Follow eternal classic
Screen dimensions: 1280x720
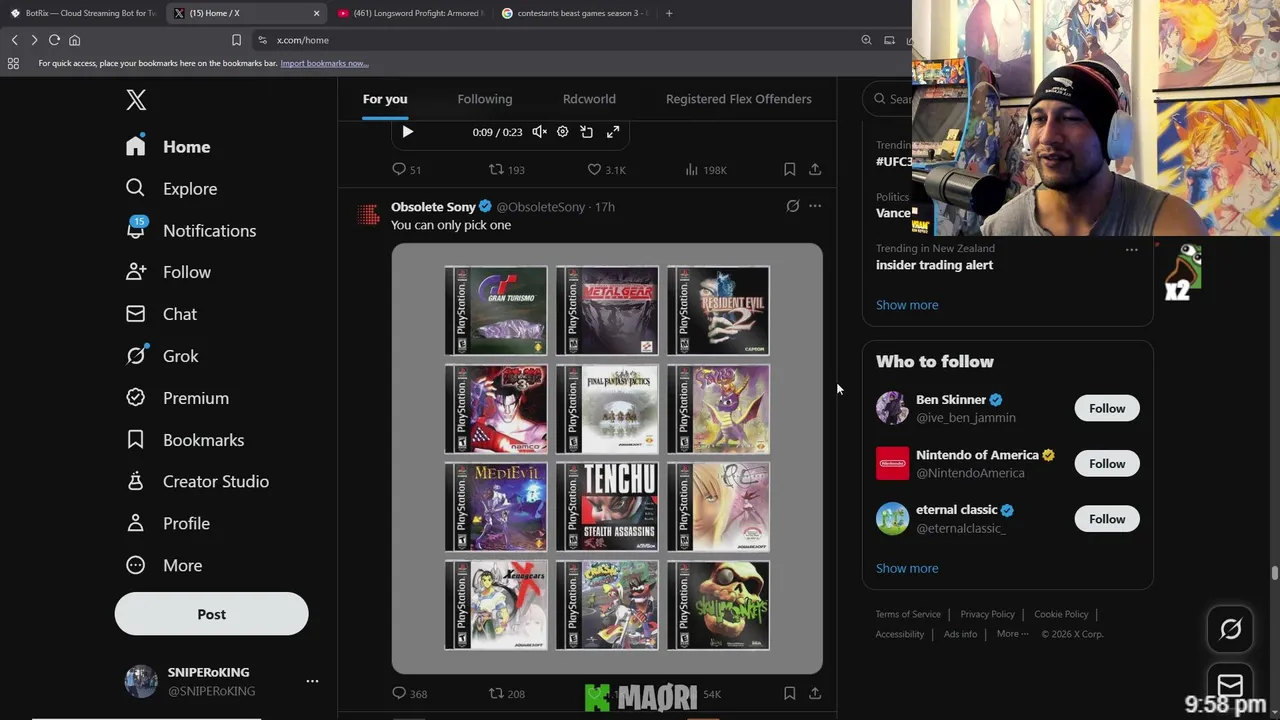(x=1107, y=519)
